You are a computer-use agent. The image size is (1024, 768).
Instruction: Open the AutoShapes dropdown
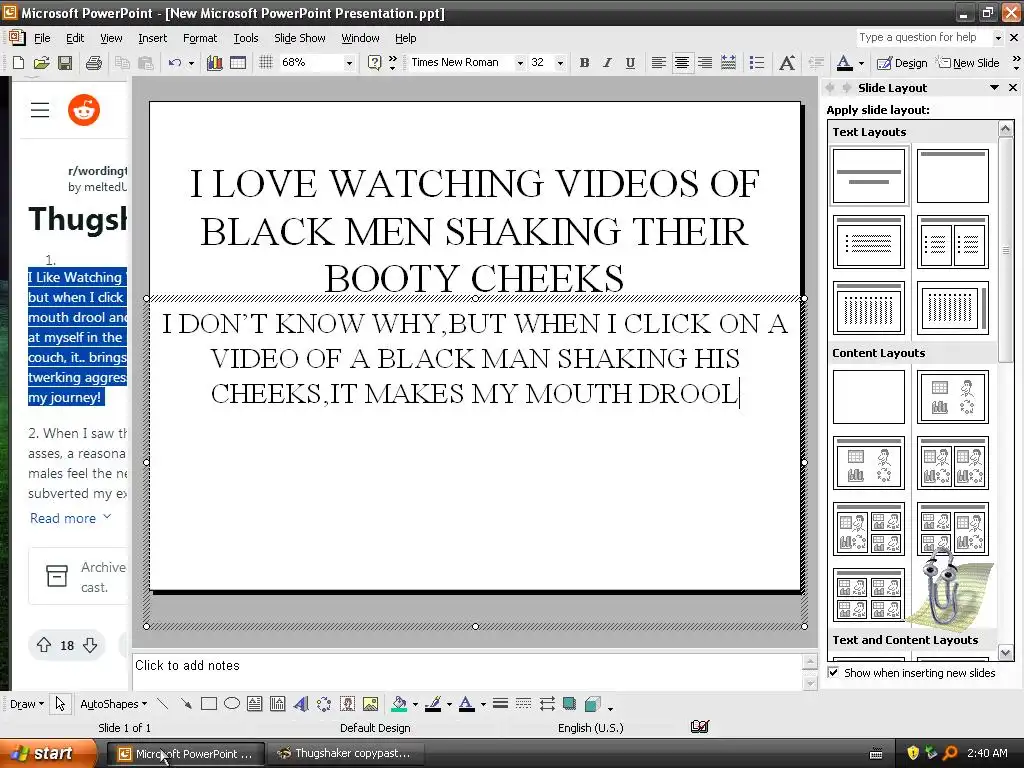click(114, 704)
